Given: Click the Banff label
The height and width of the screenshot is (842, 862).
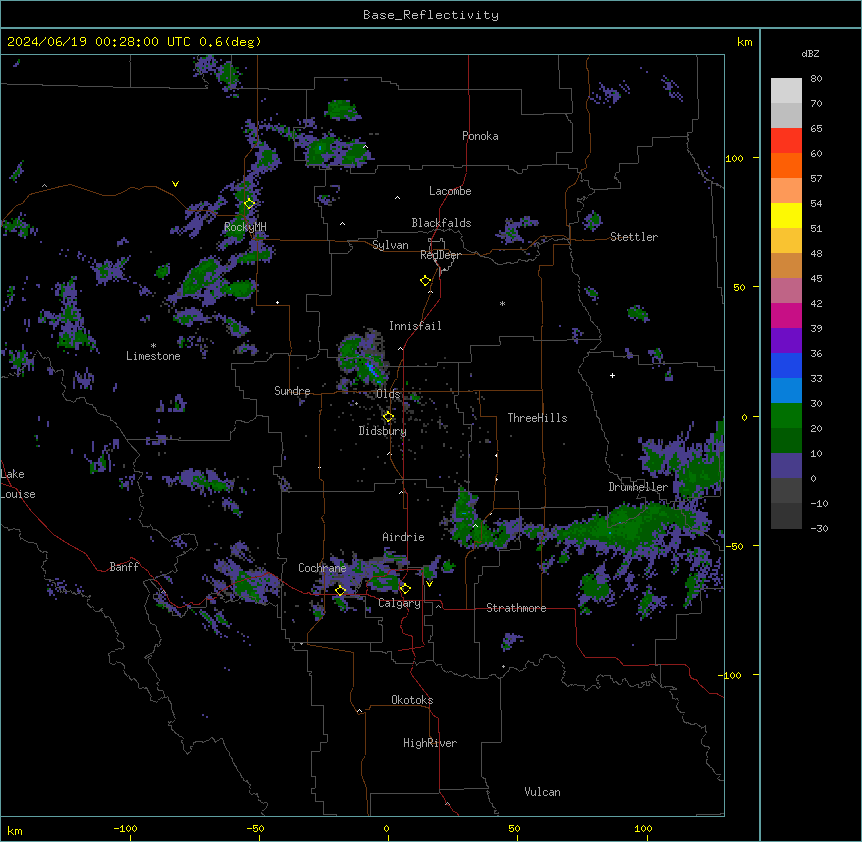Looking at the screenshot, I should coord(124,567).
